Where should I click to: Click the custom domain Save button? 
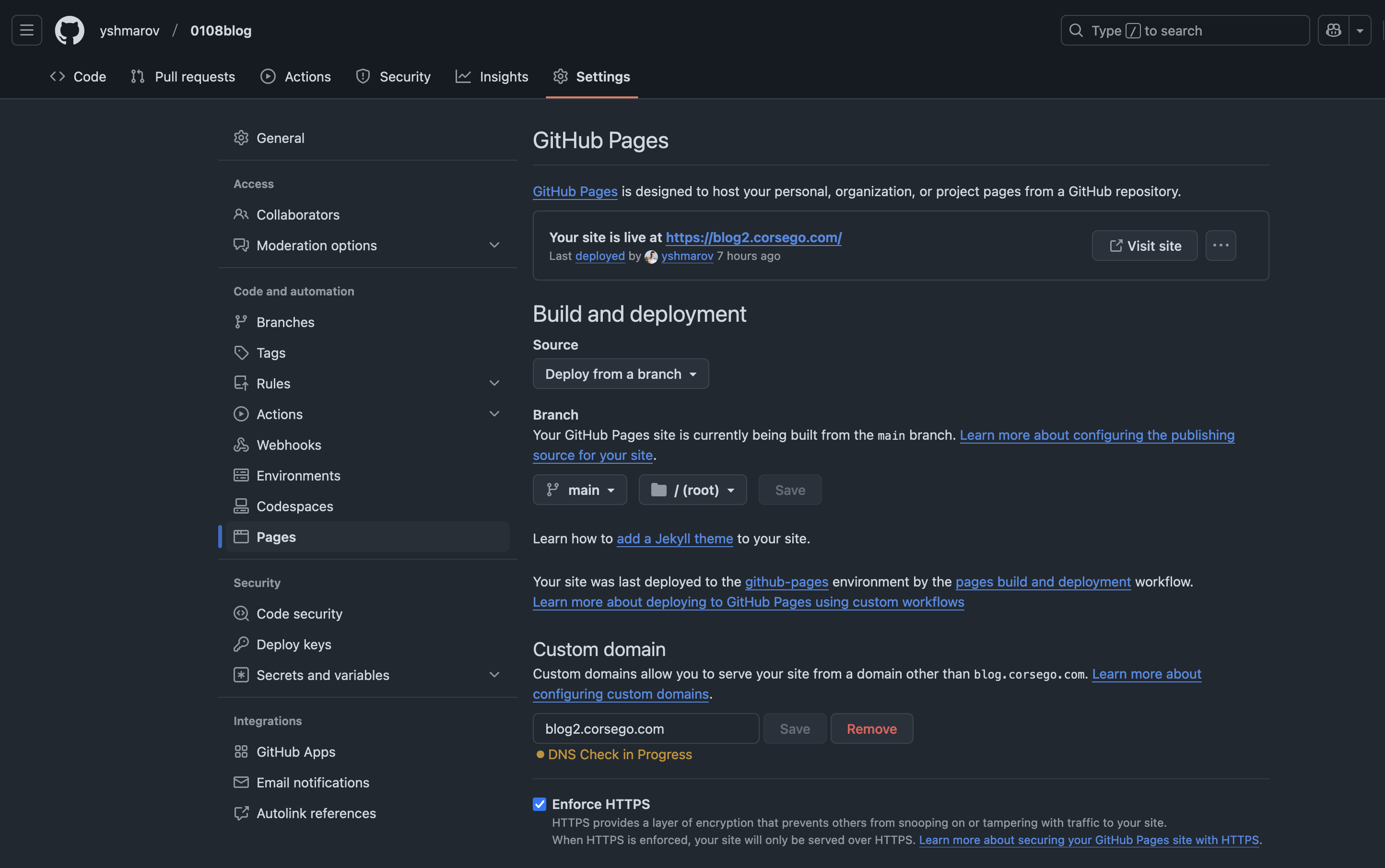pos(795,728)
